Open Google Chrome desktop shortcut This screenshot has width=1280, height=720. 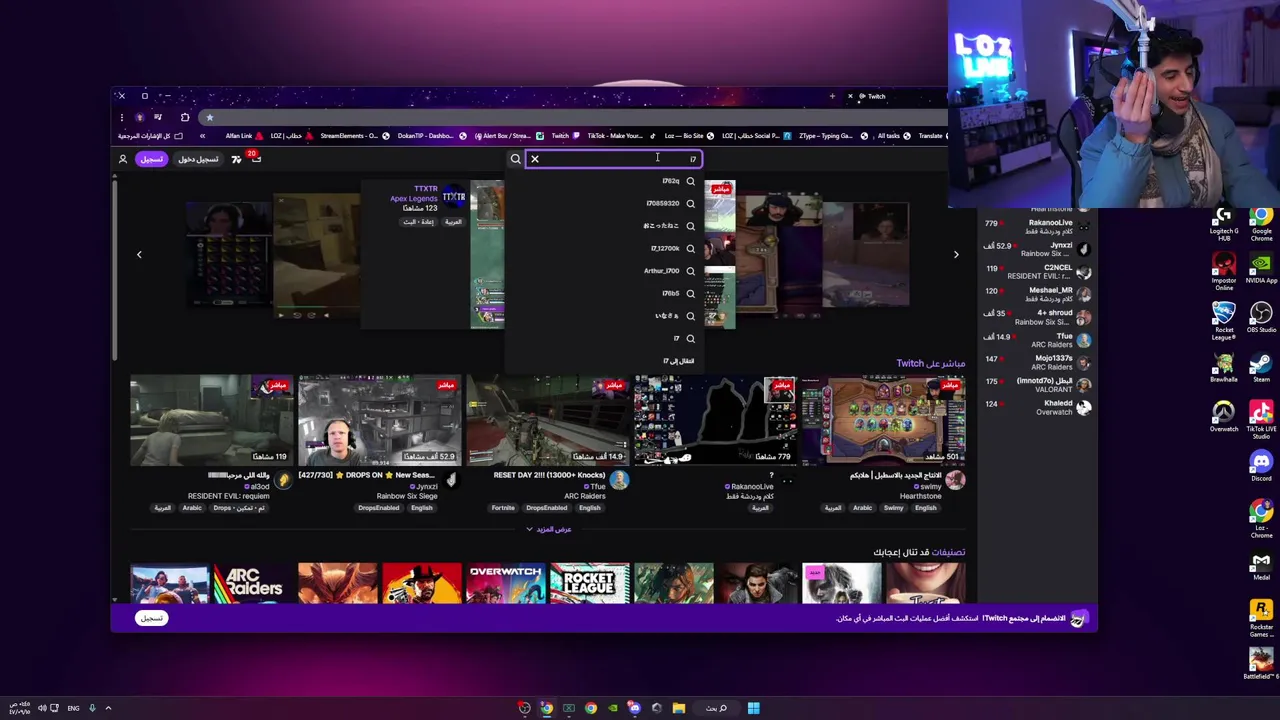point(1261,225)
